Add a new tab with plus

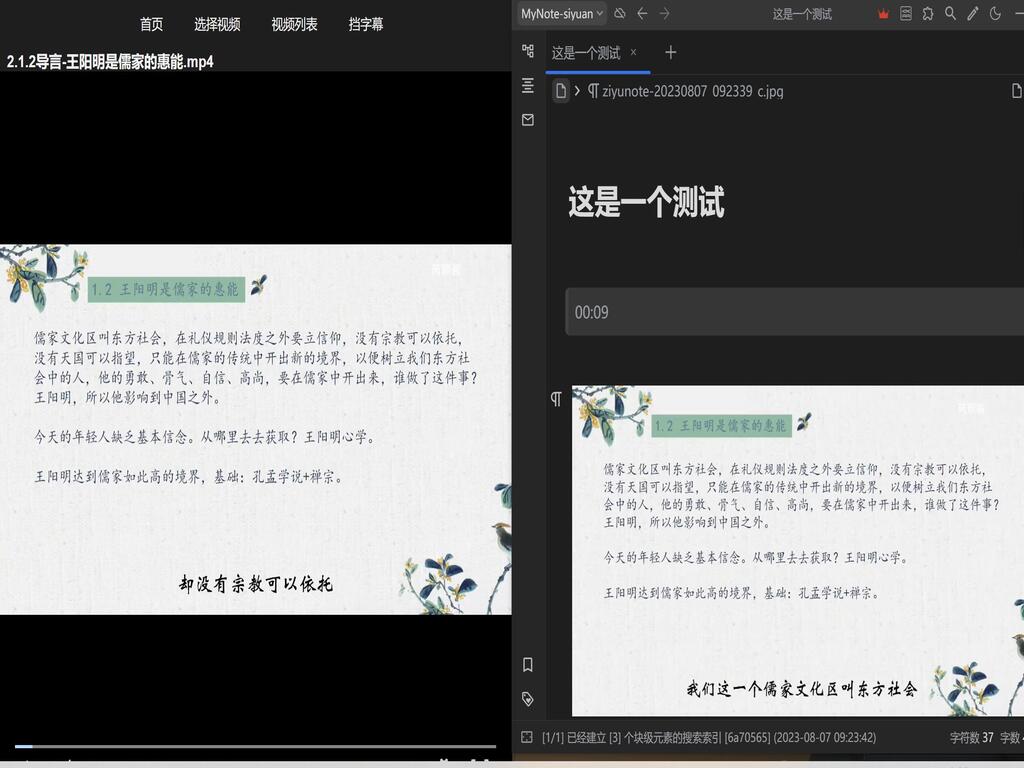click(671, 52)
